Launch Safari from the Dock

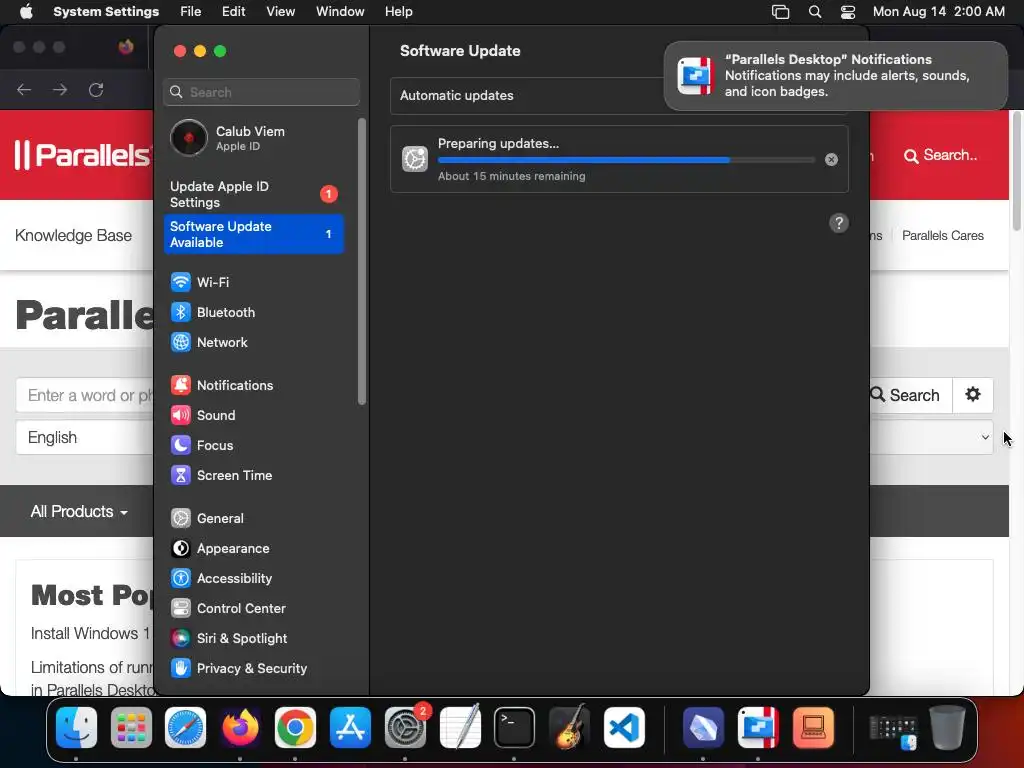coord(185,728)
